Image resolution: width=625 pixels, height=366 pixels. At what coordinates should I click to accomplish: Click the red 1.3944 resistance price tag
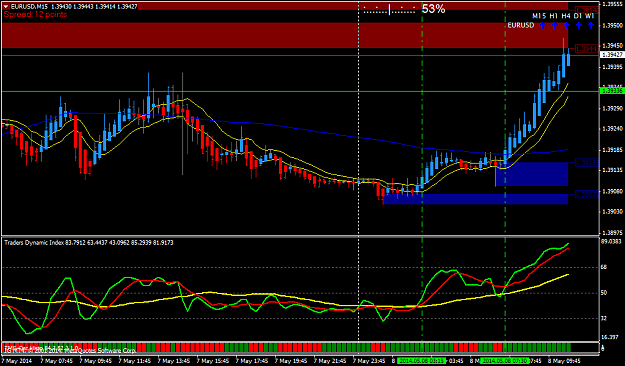[588, 49]
